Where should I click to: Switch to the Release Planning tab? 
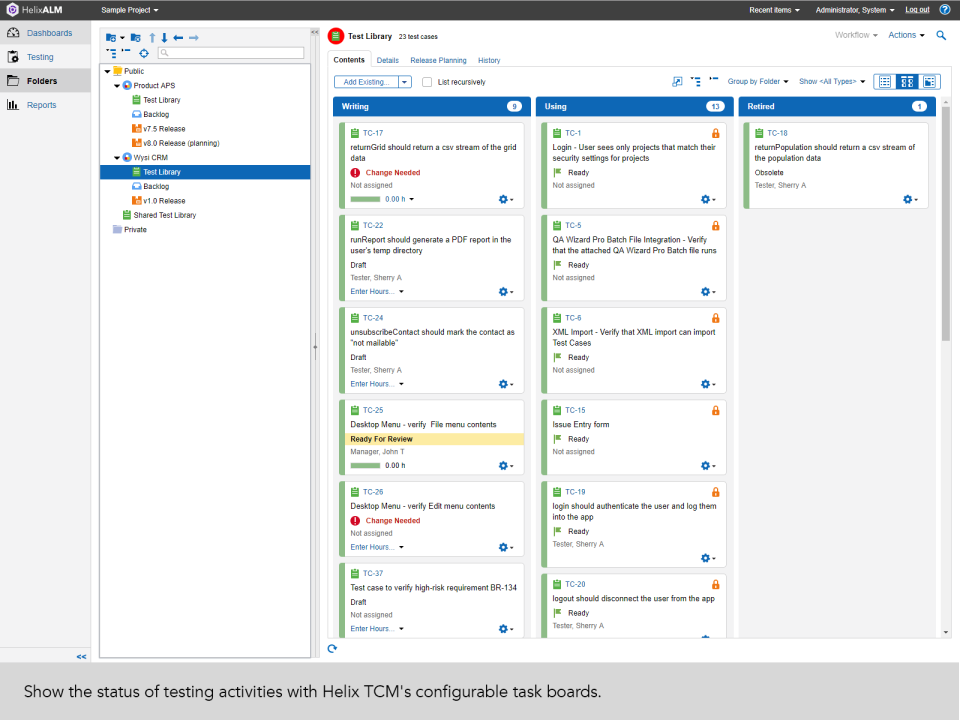(438, 61)
